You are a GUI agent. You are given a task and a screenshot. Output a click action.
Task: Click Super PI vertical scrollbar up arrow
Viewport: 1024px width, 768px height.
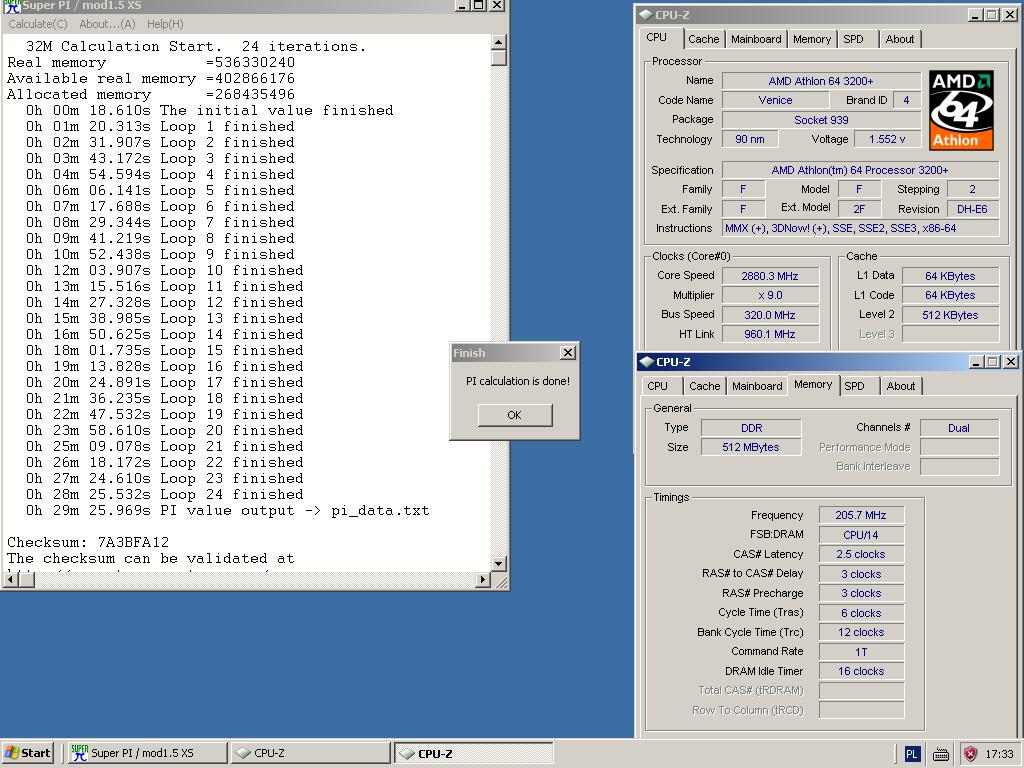coord(498,42)
